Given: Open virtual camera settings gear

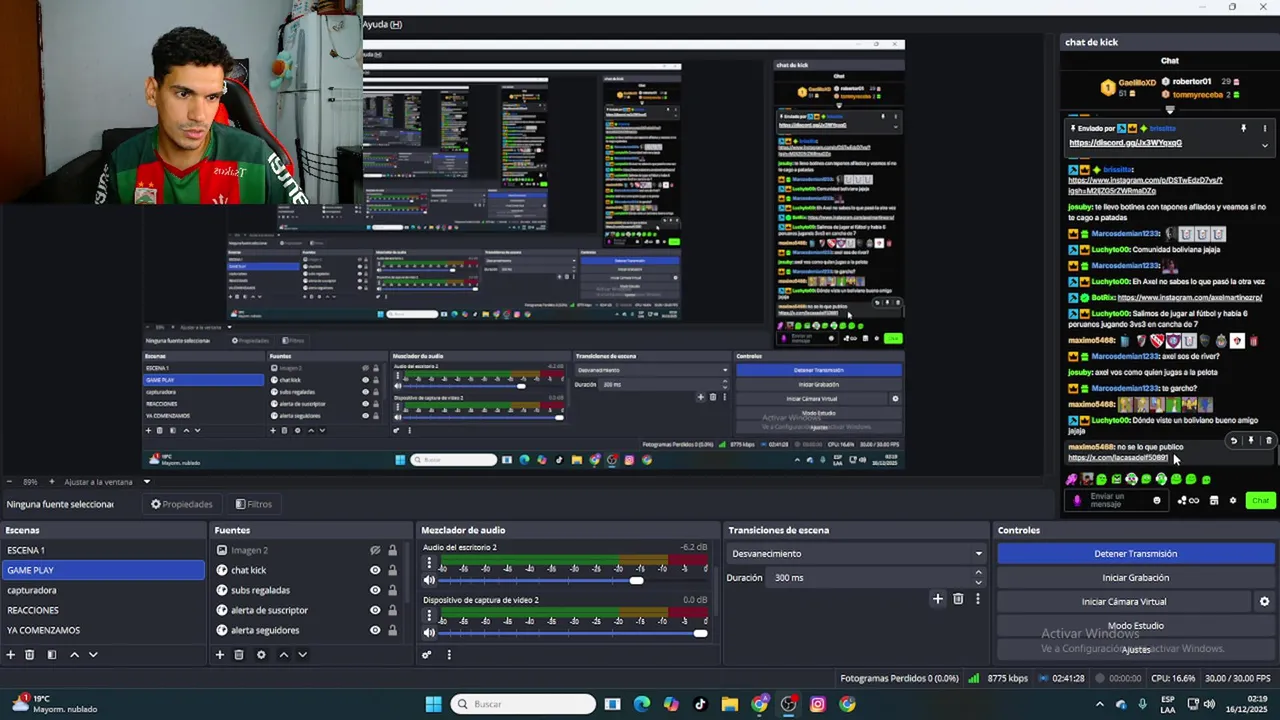Looking at the screenshot, I should pos(1264,602).
